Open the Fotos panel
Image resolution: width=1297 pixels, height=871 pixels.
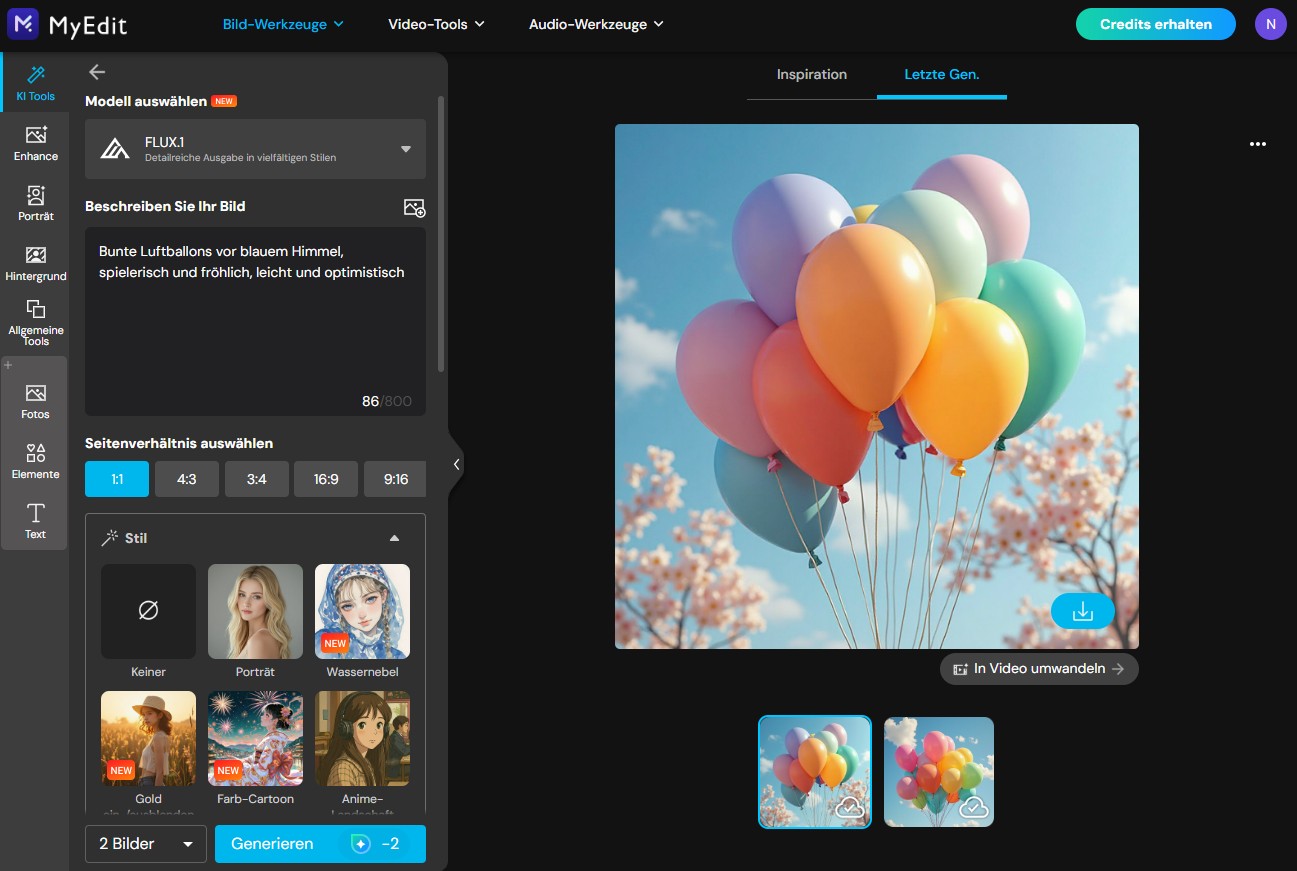pos(35,401)
